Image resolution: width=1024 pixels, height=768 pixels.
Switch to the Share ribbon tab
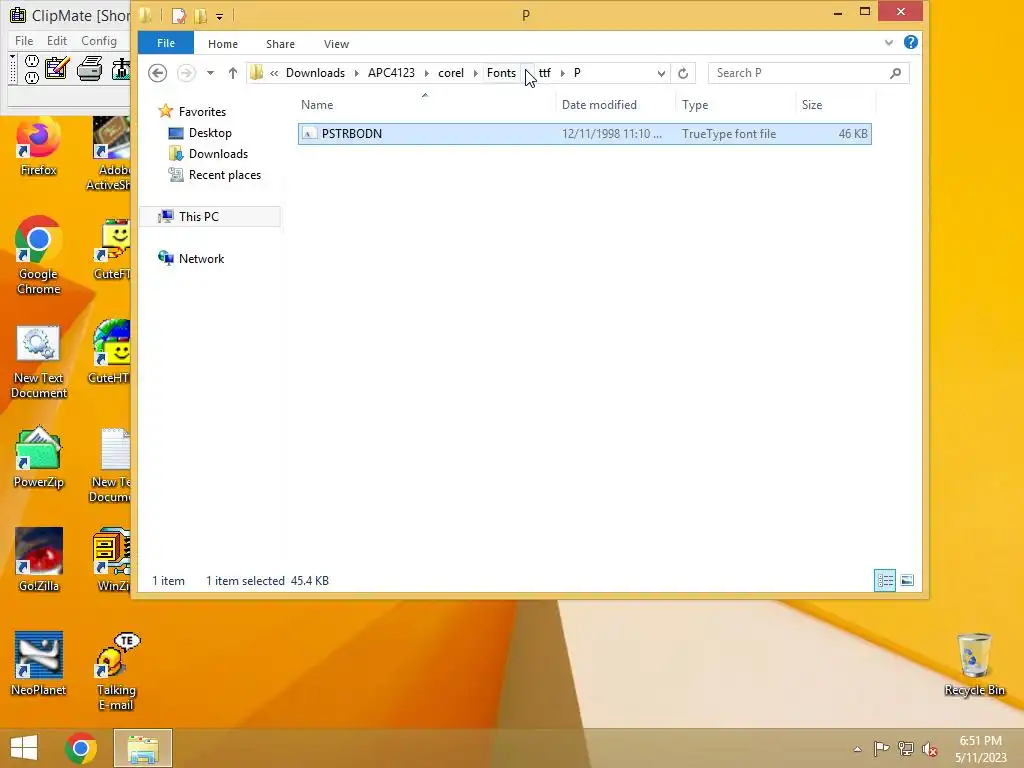[280, 44]
